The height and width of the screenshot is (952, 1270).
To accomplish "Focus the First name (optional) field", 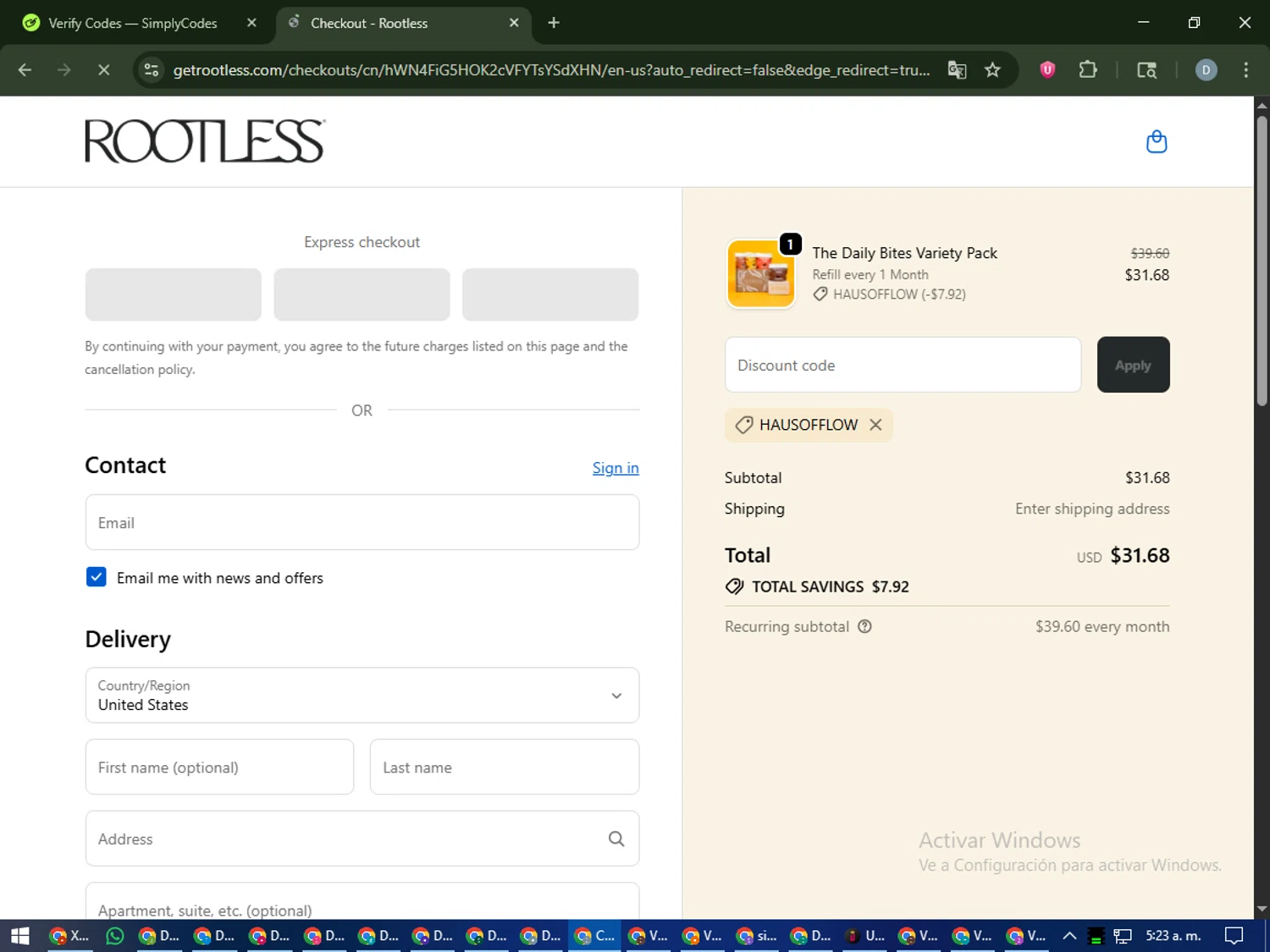I will point(219,767).
